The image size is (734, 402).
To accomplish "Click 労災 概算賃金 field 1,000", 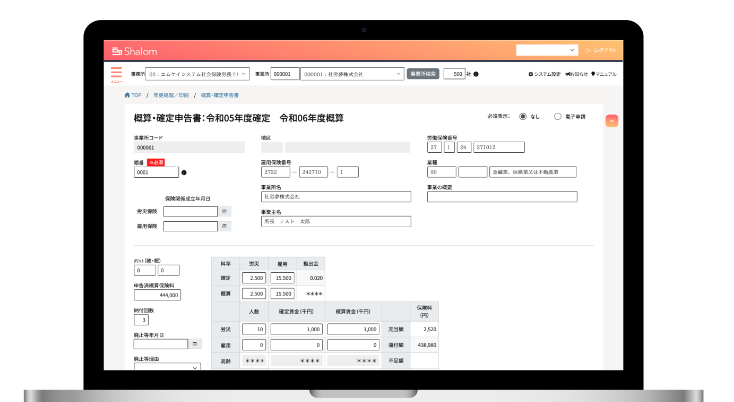I will (353, 329).
